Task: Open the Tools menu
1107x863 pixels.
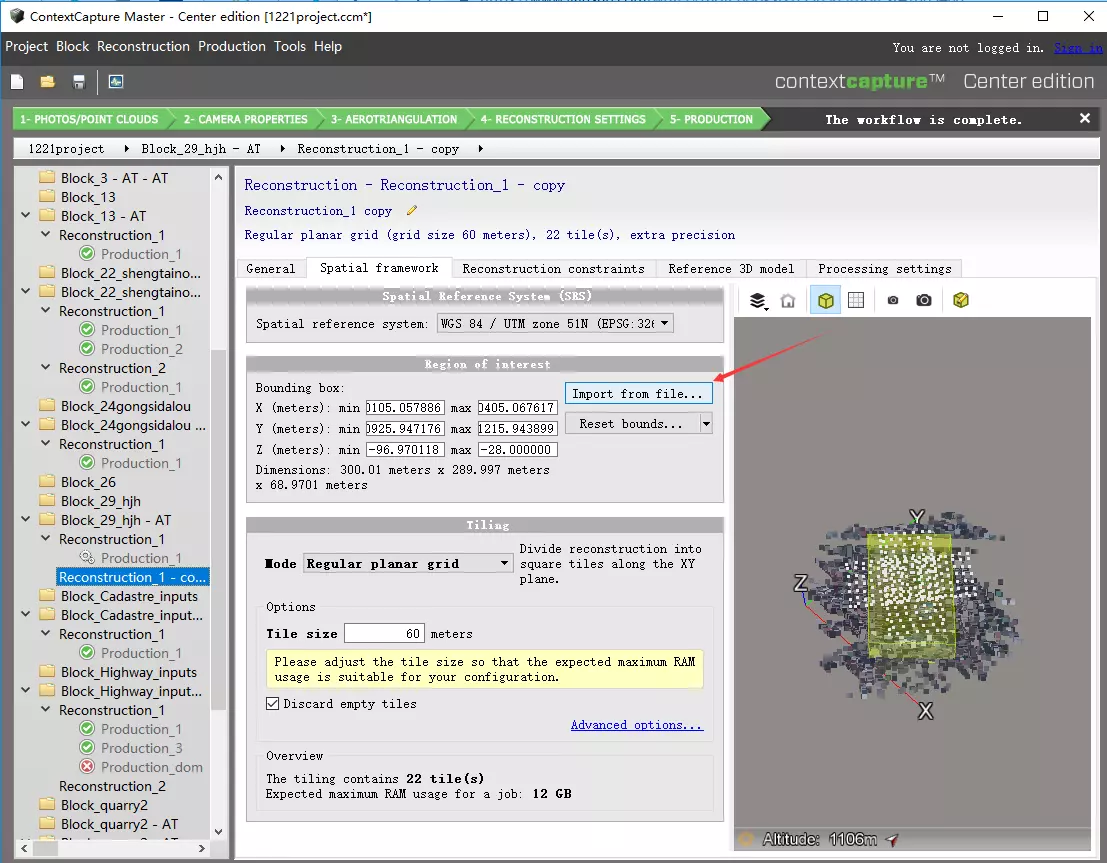Action: [290, 47]
